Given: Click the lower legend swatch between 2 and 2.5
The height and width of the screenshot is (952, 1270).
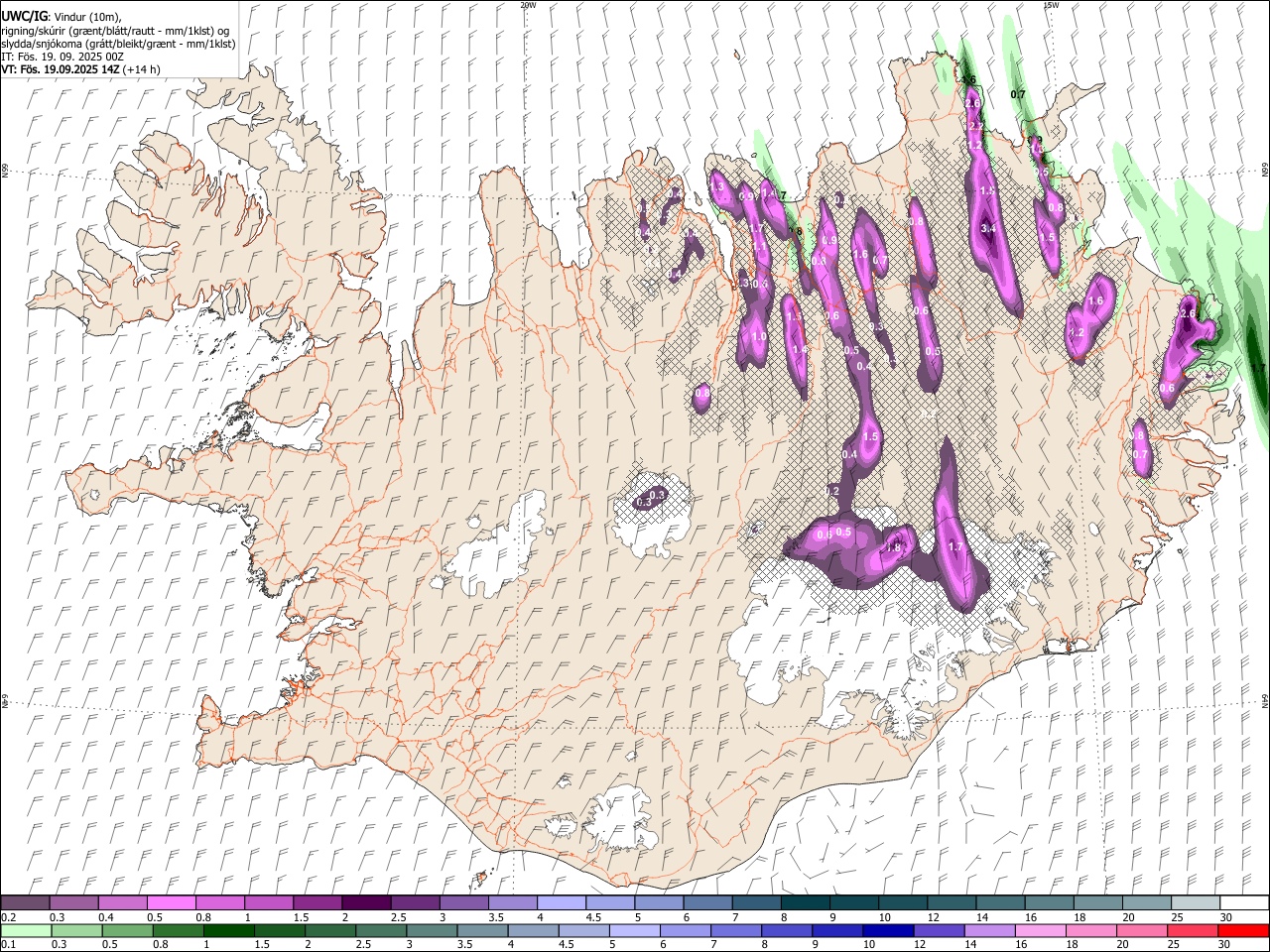Looking at the screenshot, I should (329, 930).
